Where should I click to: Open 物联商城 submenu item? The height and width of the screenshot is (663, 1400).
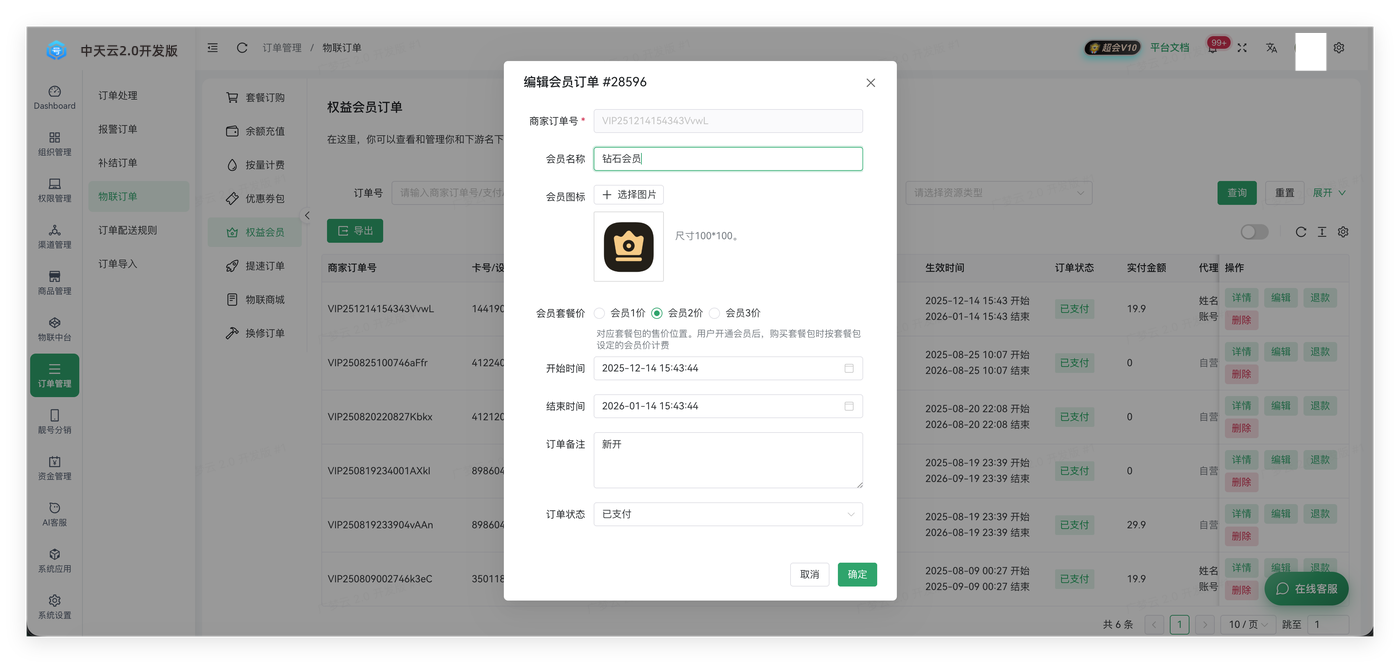(256, 299)
